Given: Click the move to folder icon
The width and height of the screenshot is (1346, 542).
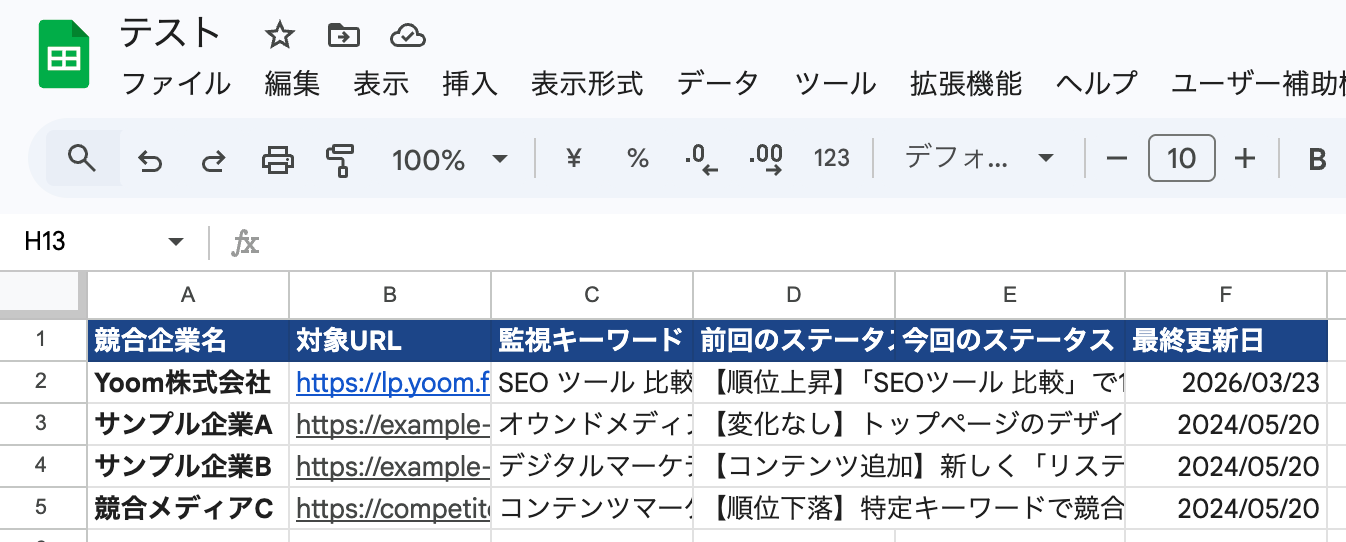Looking at the screenshot, I should tap(343, 37).
